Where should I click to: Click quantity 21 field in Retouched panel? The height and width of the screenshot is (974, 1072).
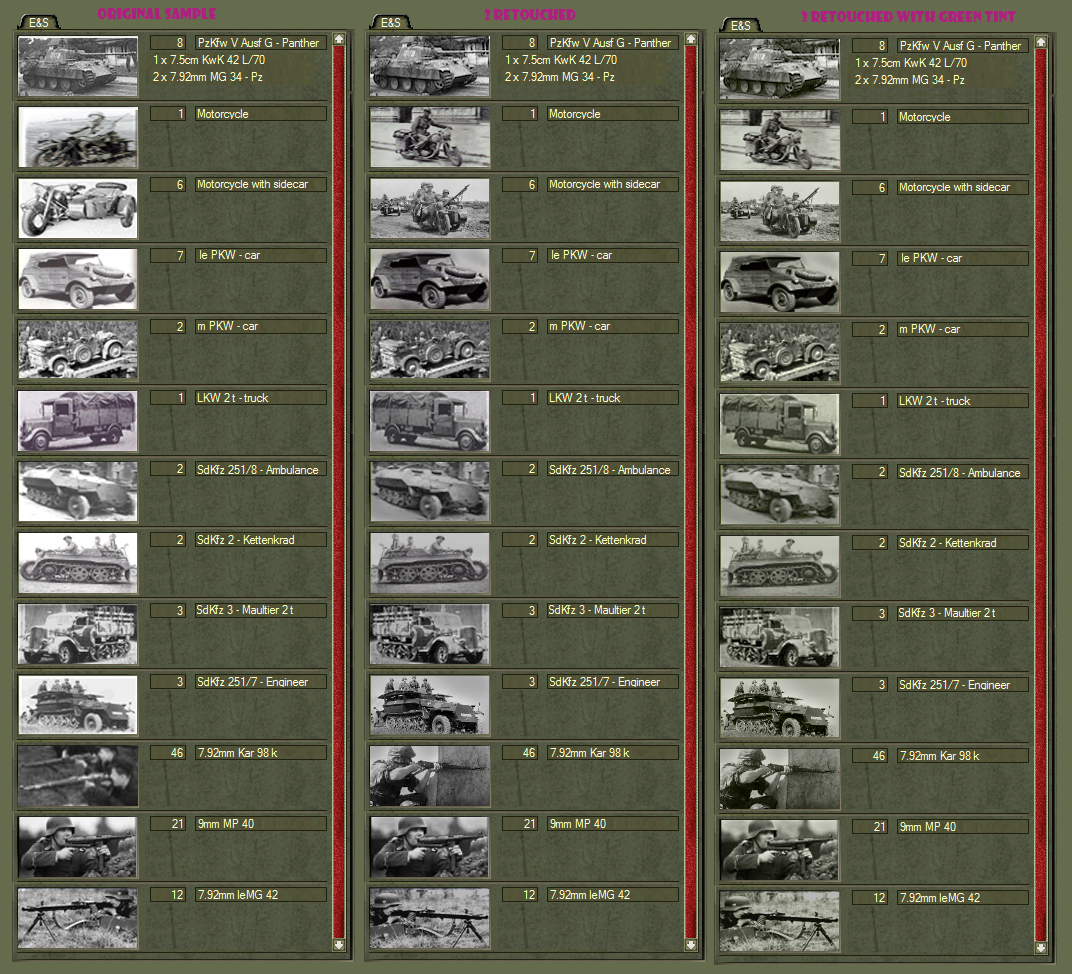(x=520, y=824)
